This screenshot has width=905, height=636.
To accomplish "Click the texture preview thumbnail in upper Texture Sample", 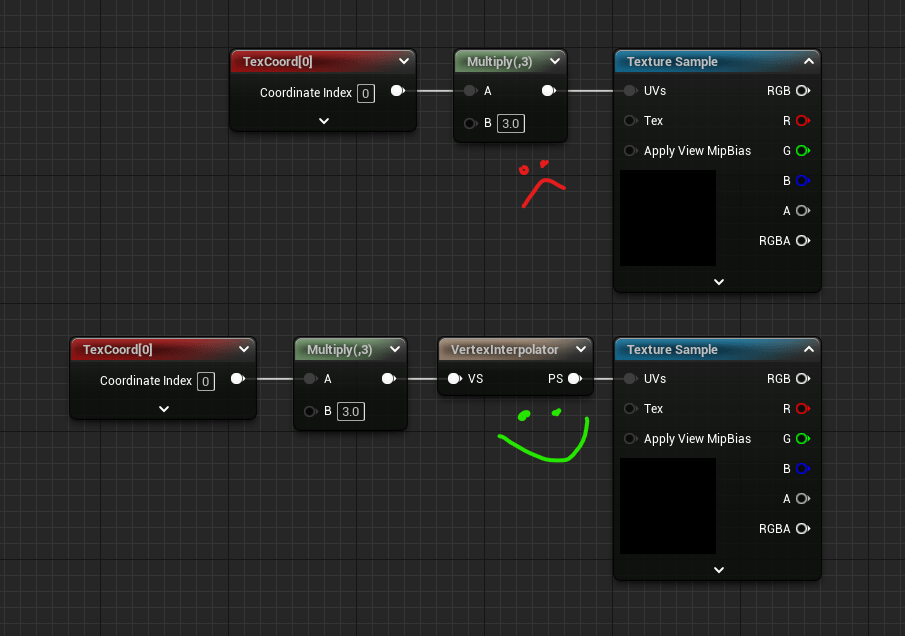I will (668, 218).
